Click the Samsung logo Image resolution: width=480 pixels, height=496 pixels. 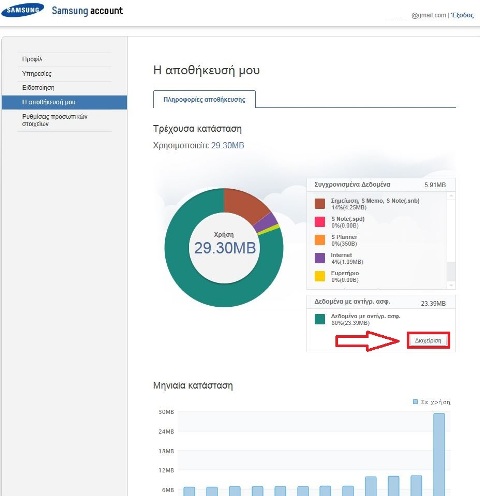tap(22, 10)
